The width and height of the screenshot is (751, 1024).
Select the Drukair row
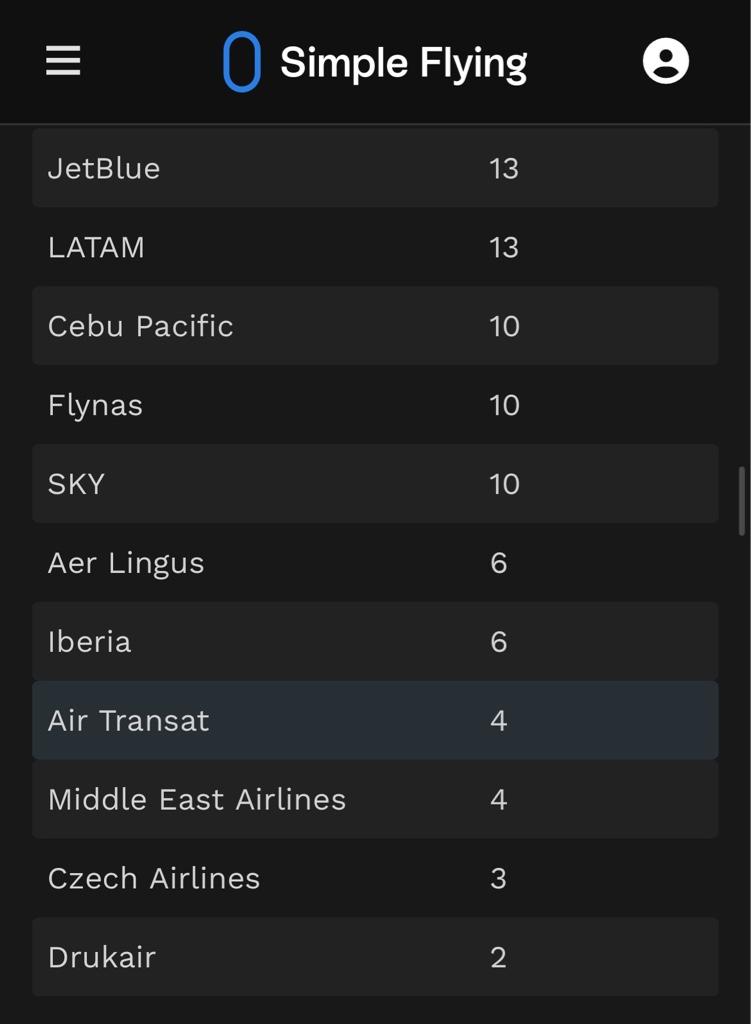tap(376, 957)
